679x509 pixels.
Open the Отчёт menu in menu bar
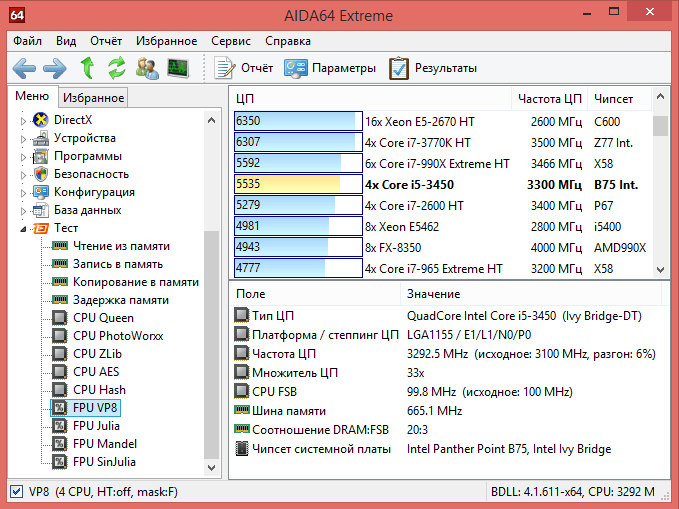tap(106, 41)
